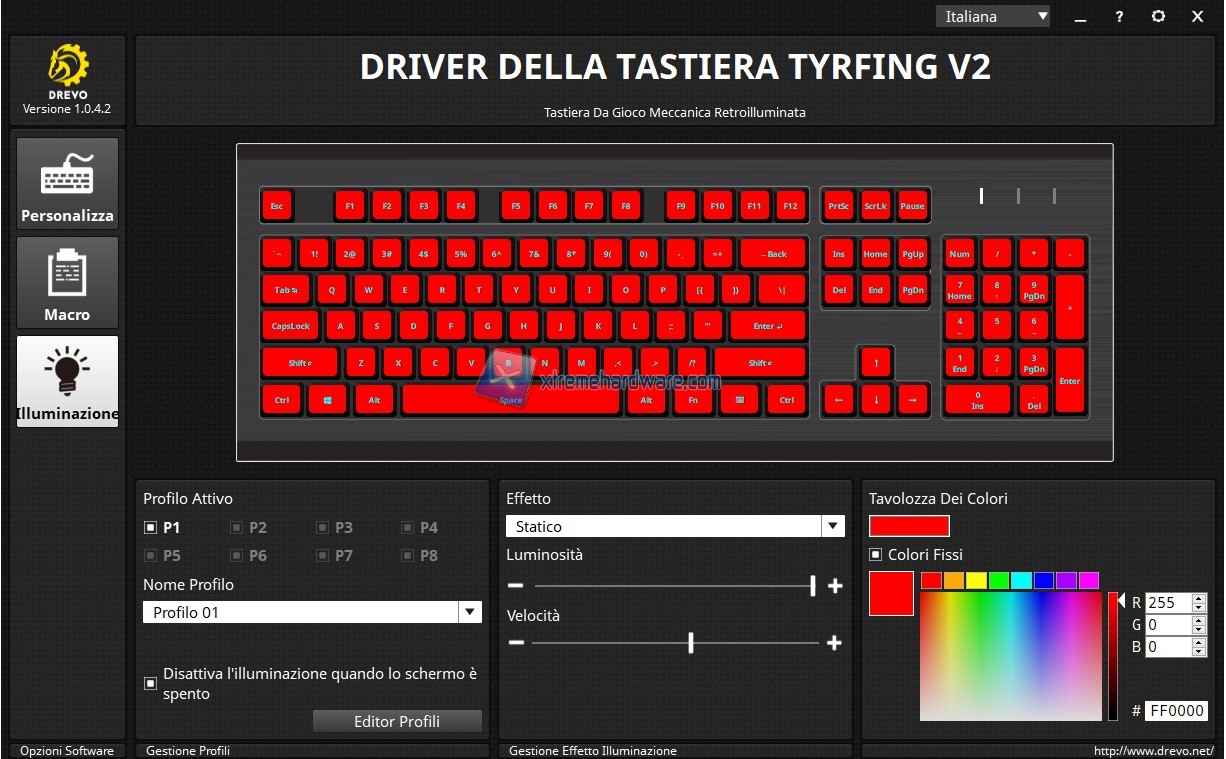Select profile P1 radio option

[x=151, y=527]
